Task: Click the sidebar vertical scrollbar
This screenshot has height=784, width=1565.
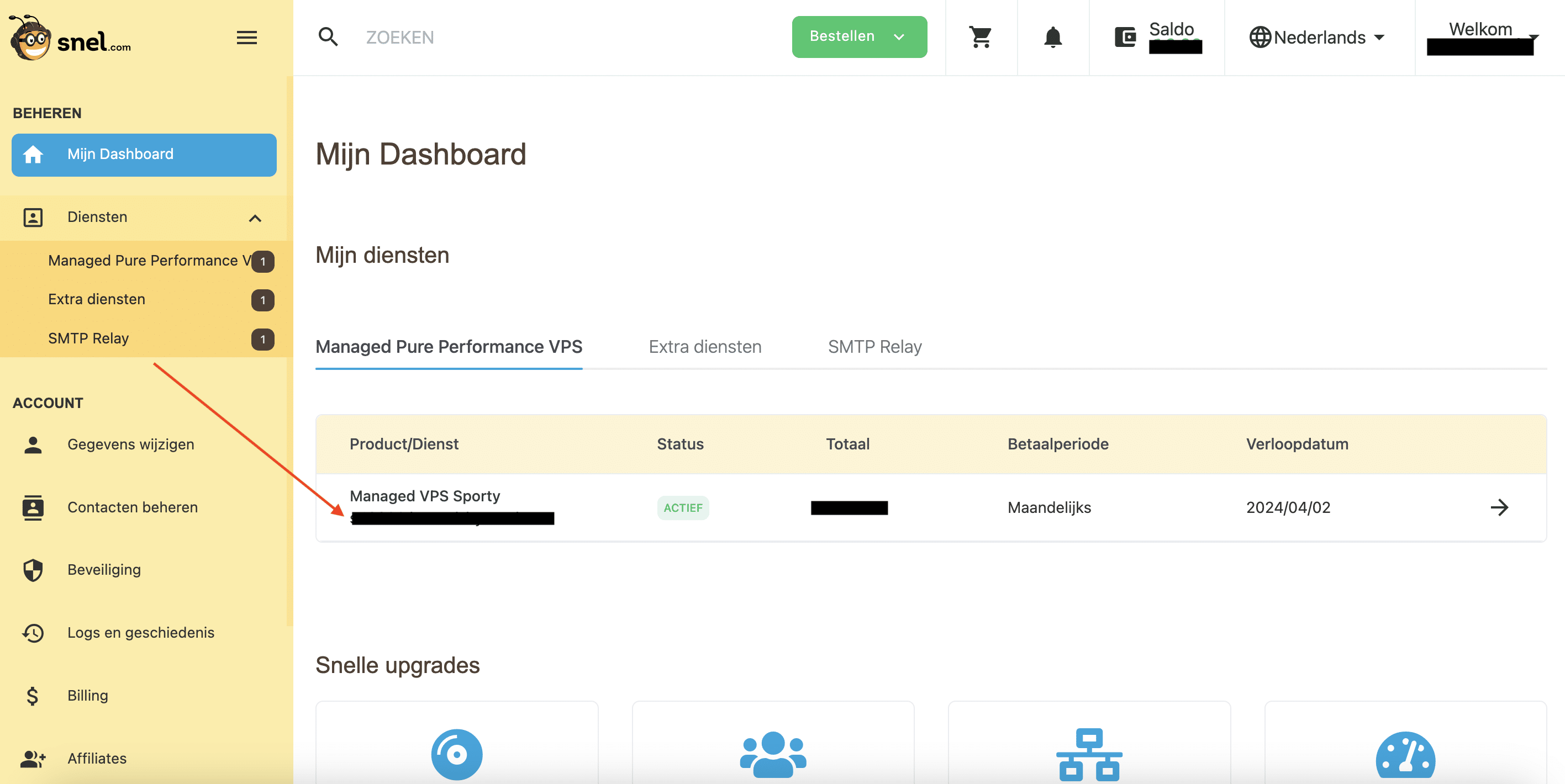Action: [290, 351]
